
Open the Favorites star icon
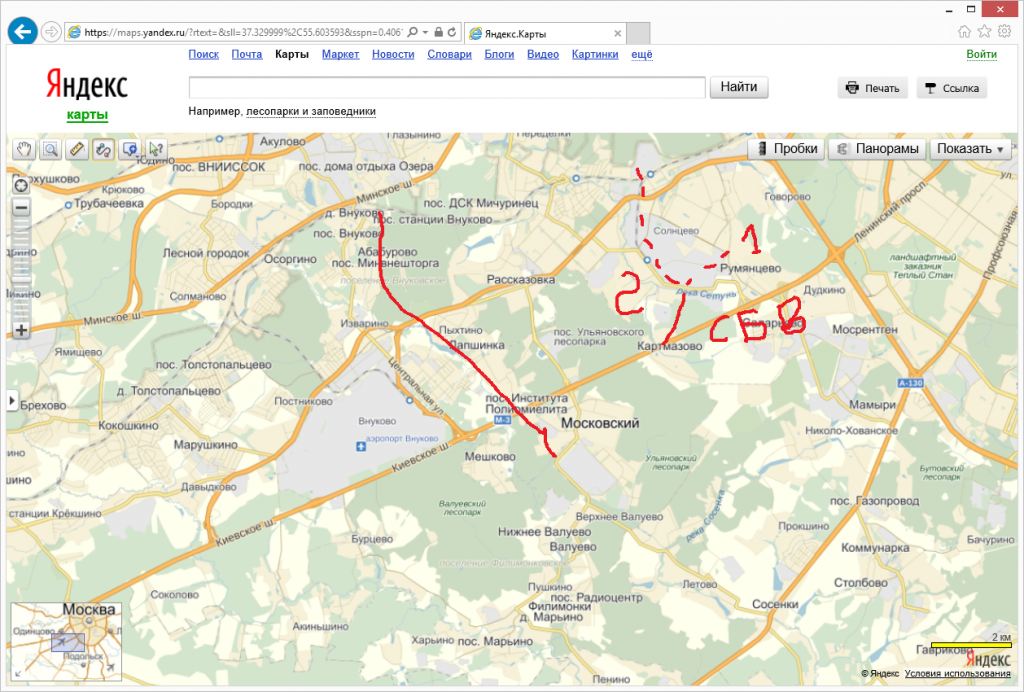(985, 31)
